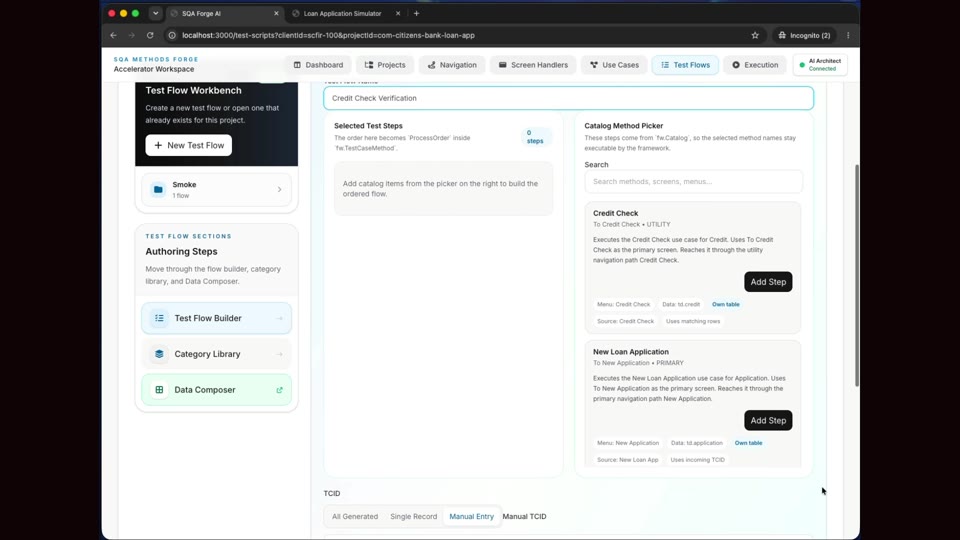
Task: Click the SQA Methods Forge logo text
Action: pos(156,59)
